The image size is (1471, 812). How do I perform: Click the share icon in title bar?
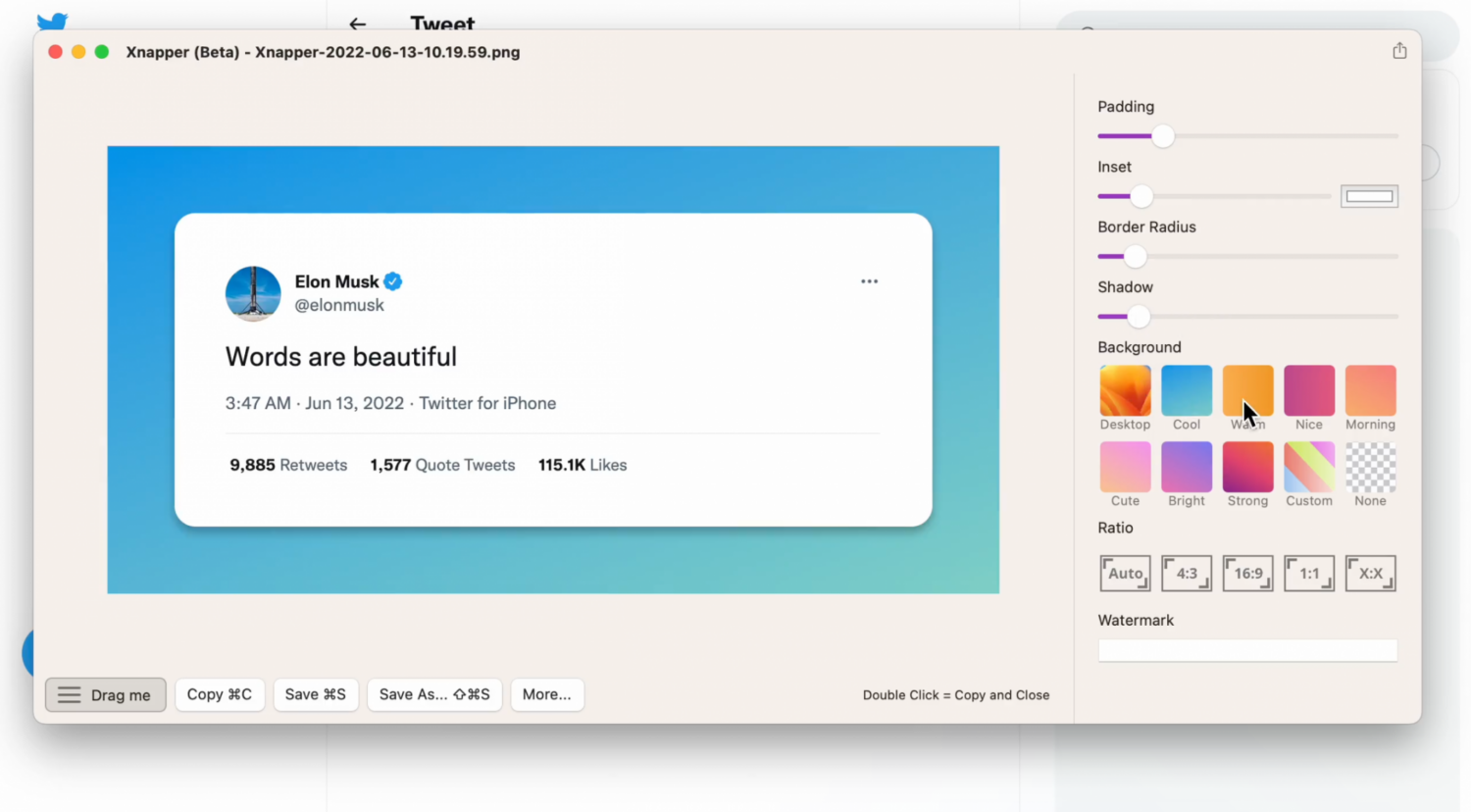click(1399, 51)
